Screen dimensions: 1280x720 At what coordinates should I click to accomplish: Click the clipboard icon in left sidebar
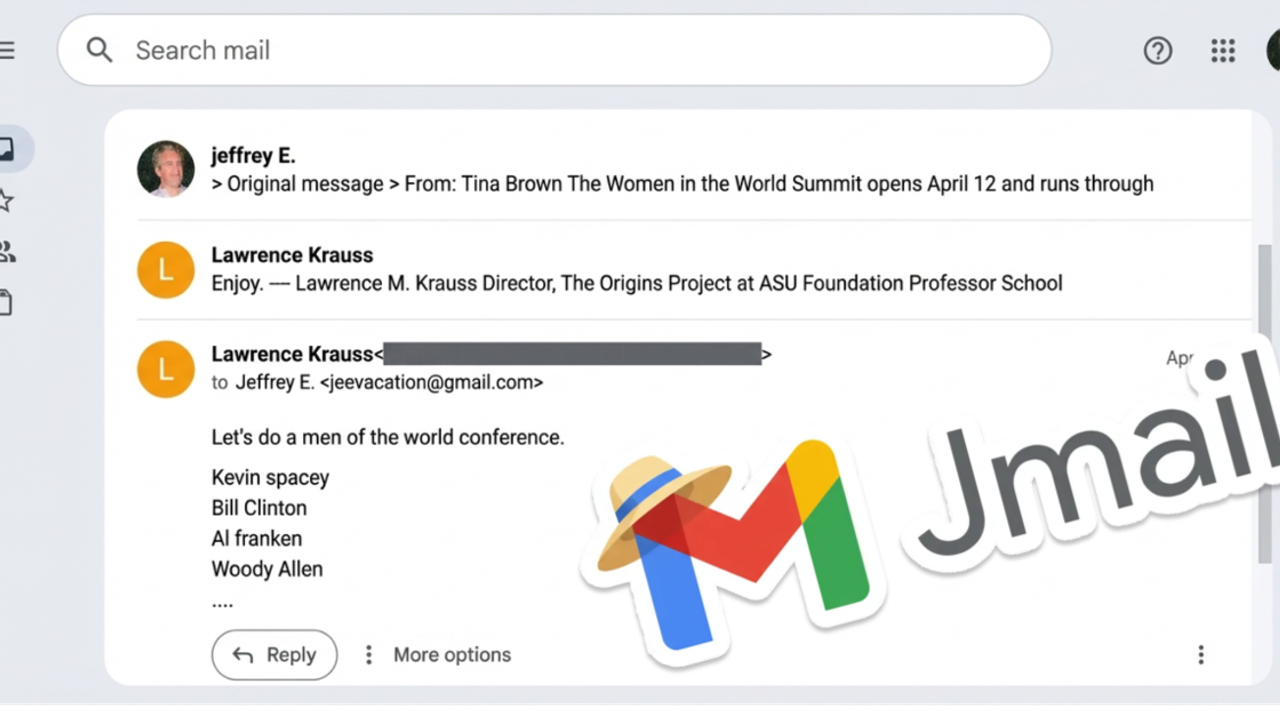pyautogui.click(x=6, y=302)
